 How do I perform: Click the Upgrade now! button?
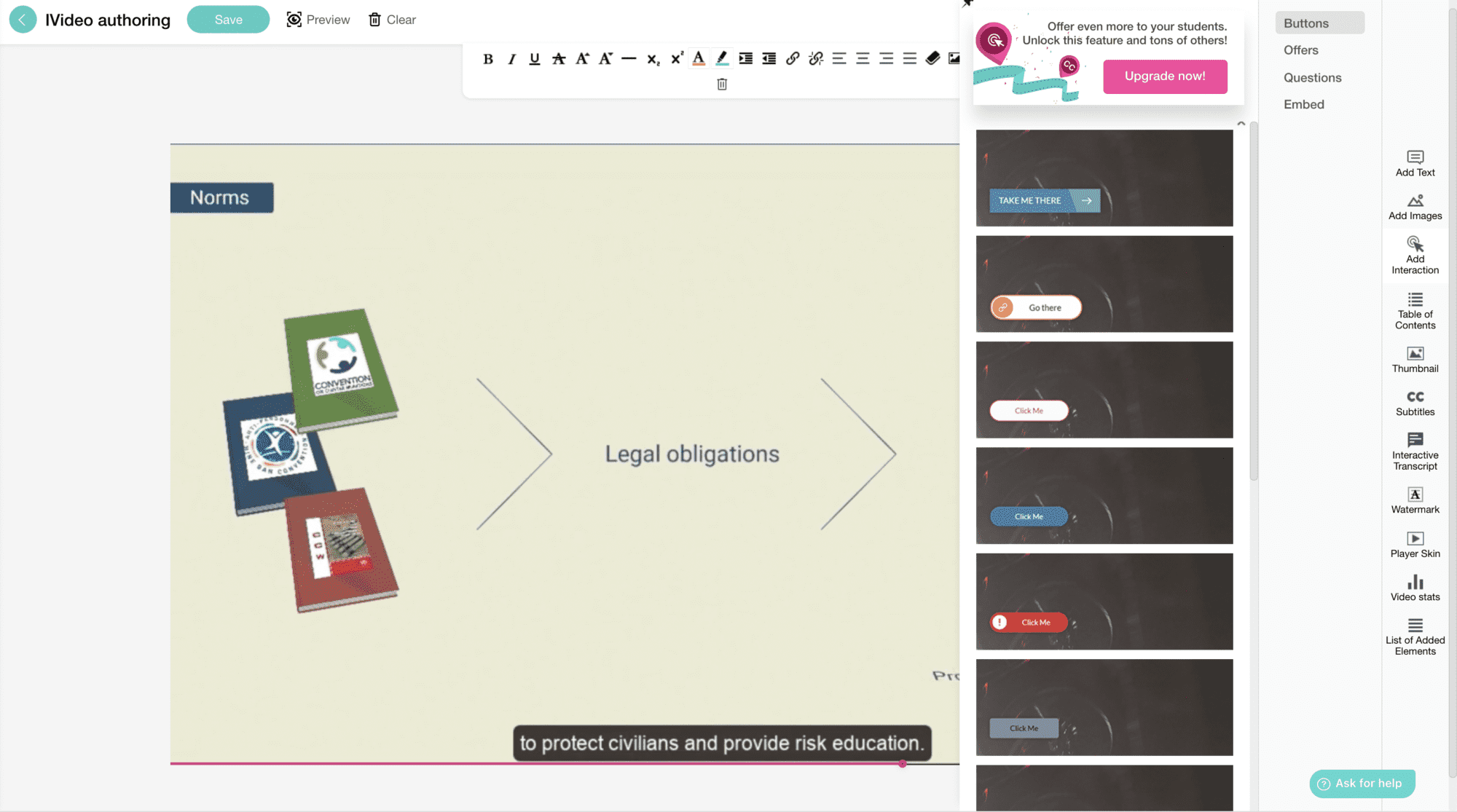[x=1165, y=76]
